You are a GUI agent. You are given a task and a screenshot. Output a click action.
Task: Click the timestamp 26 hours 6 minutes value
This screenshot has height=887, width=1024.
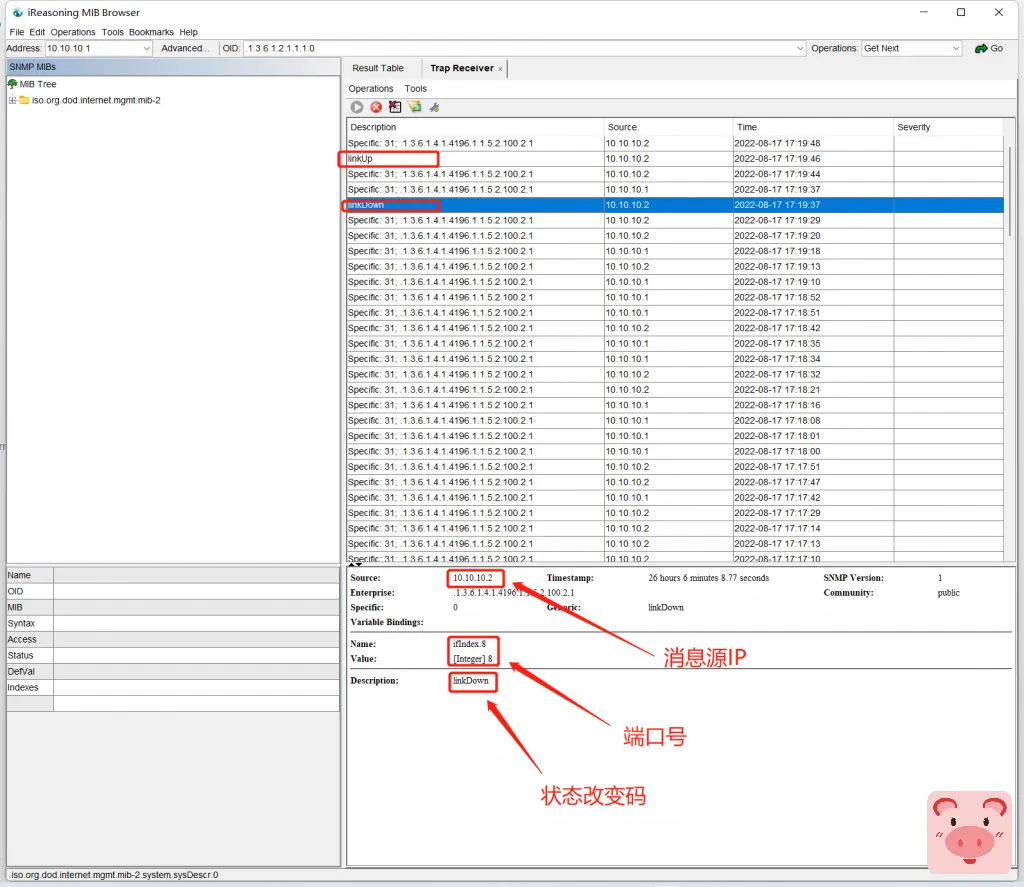click(x=709, y=578)
